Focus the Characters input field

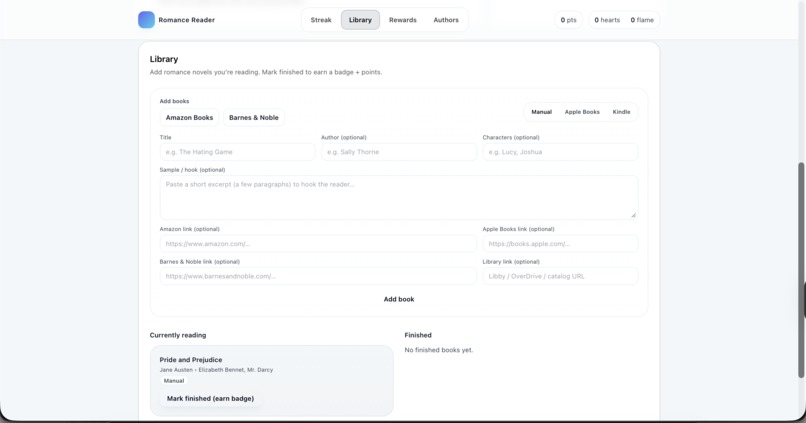pyautogui.click(x=560, y=152)
